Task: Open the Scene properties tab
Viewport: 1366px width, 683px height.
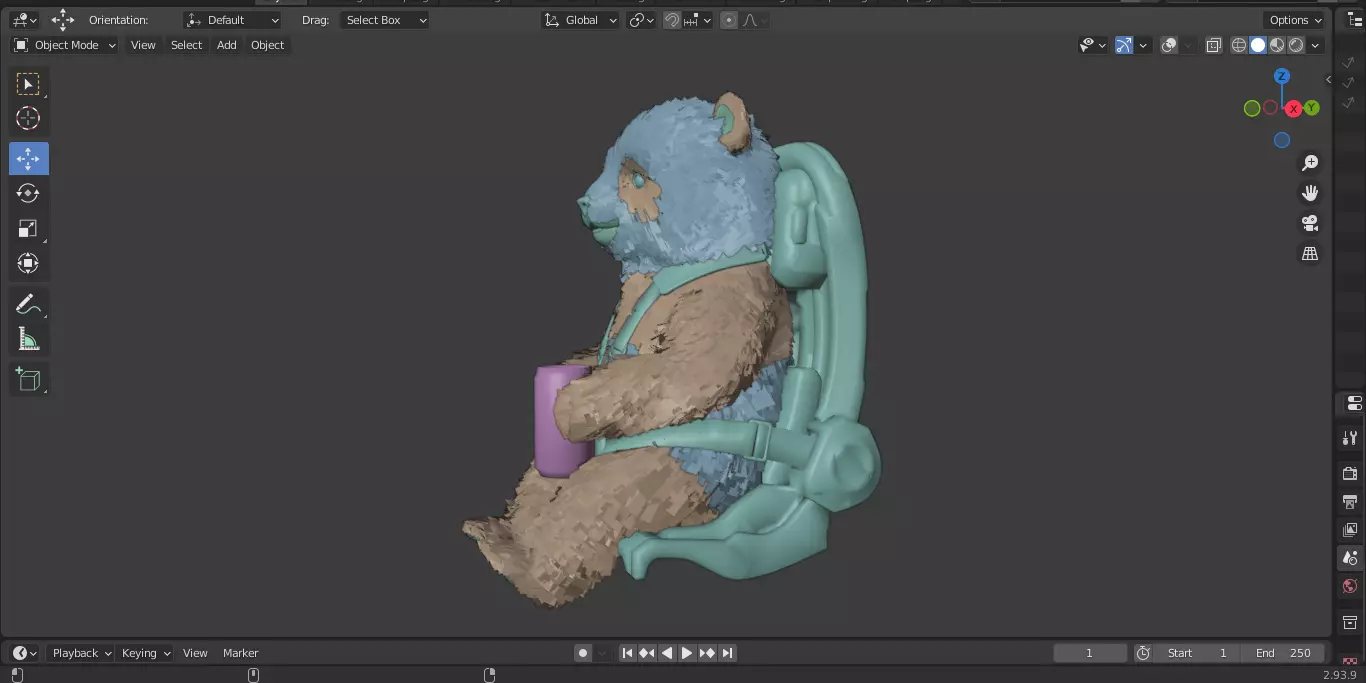Action: pyautogui.click(x=1350, y=558)
